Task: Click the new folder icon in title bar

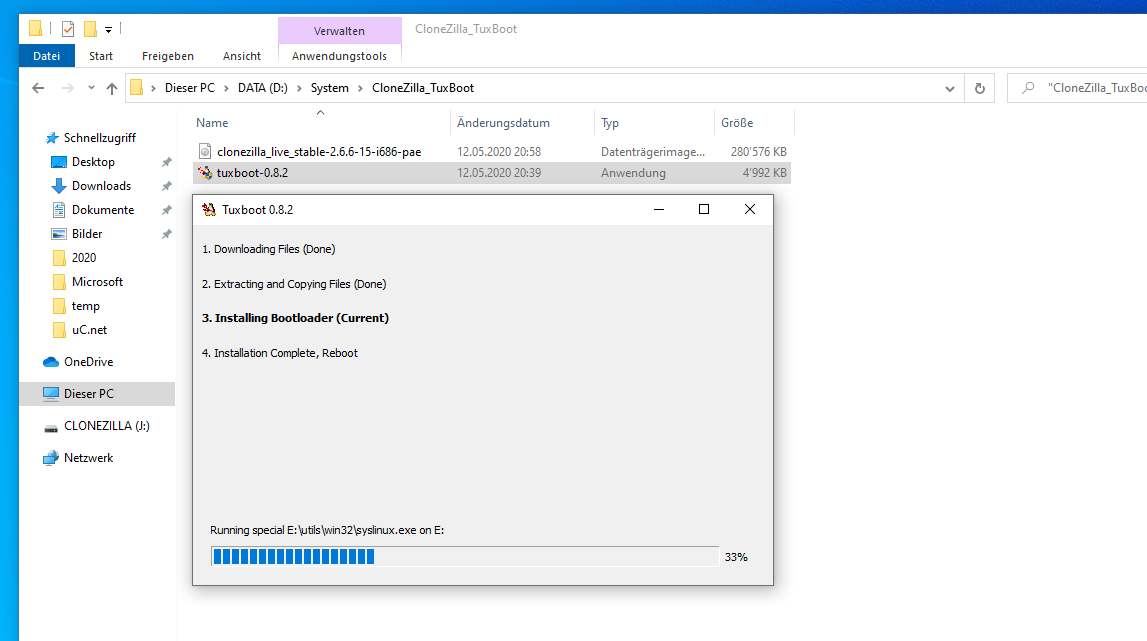Action: [90, 29]
